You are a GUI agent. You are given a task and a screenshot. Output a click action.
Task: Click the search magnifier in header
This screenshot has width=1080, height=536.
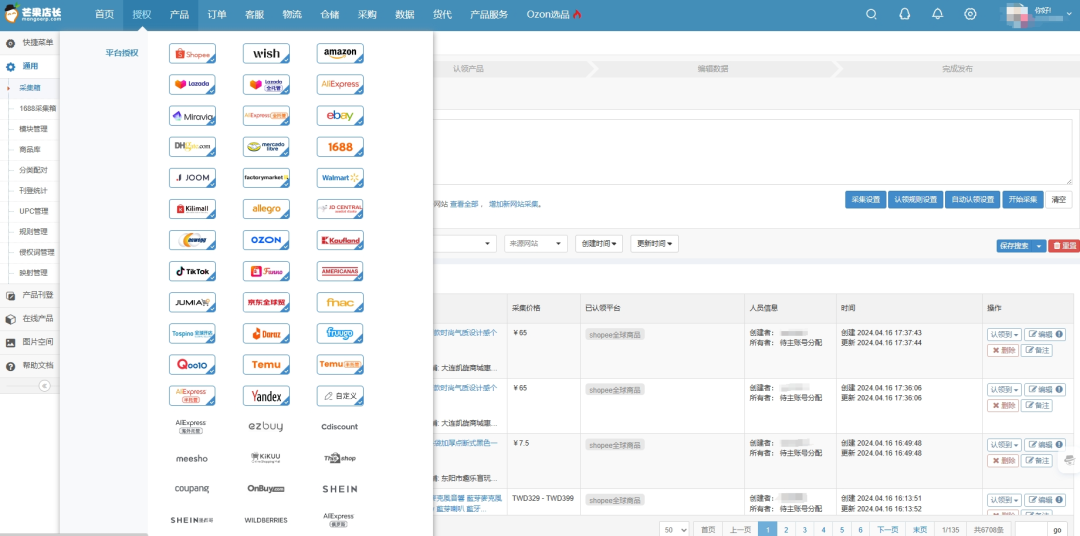click(x=871, y=14)
